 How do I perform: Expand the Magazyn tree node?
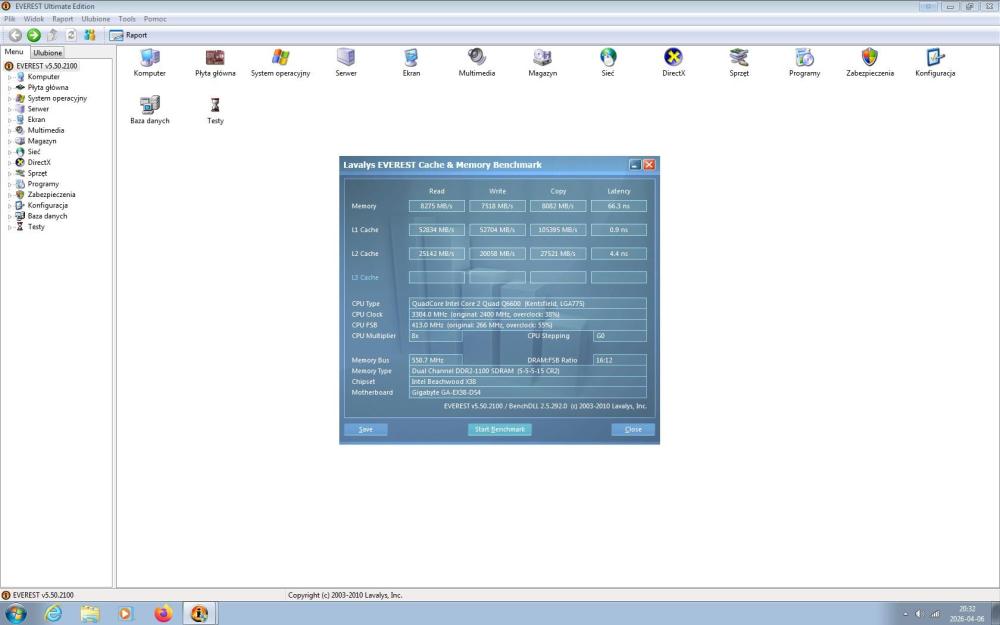click(10, 141)
